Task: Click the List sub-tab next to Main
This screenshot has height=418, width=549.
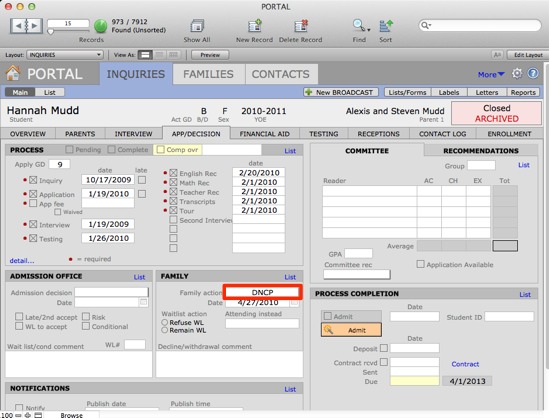Action: [x=50, y=92]
